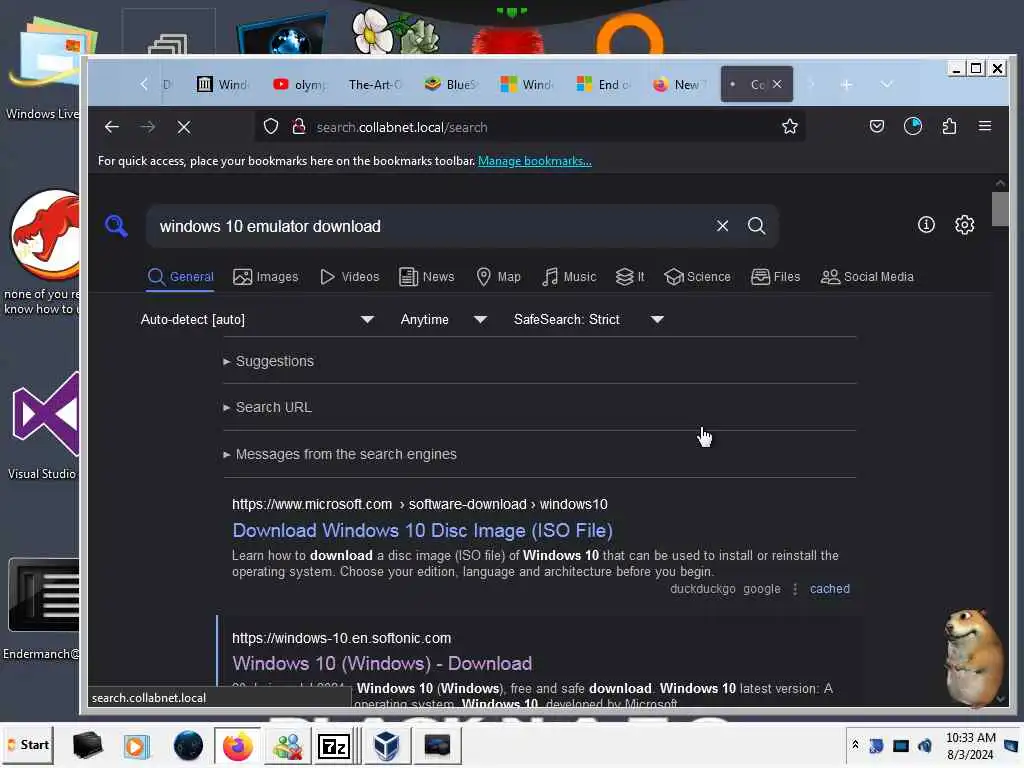Select the Social Media search category
Image resolution: width=1024 pixels, height=768 pixels.
point(867,277)
